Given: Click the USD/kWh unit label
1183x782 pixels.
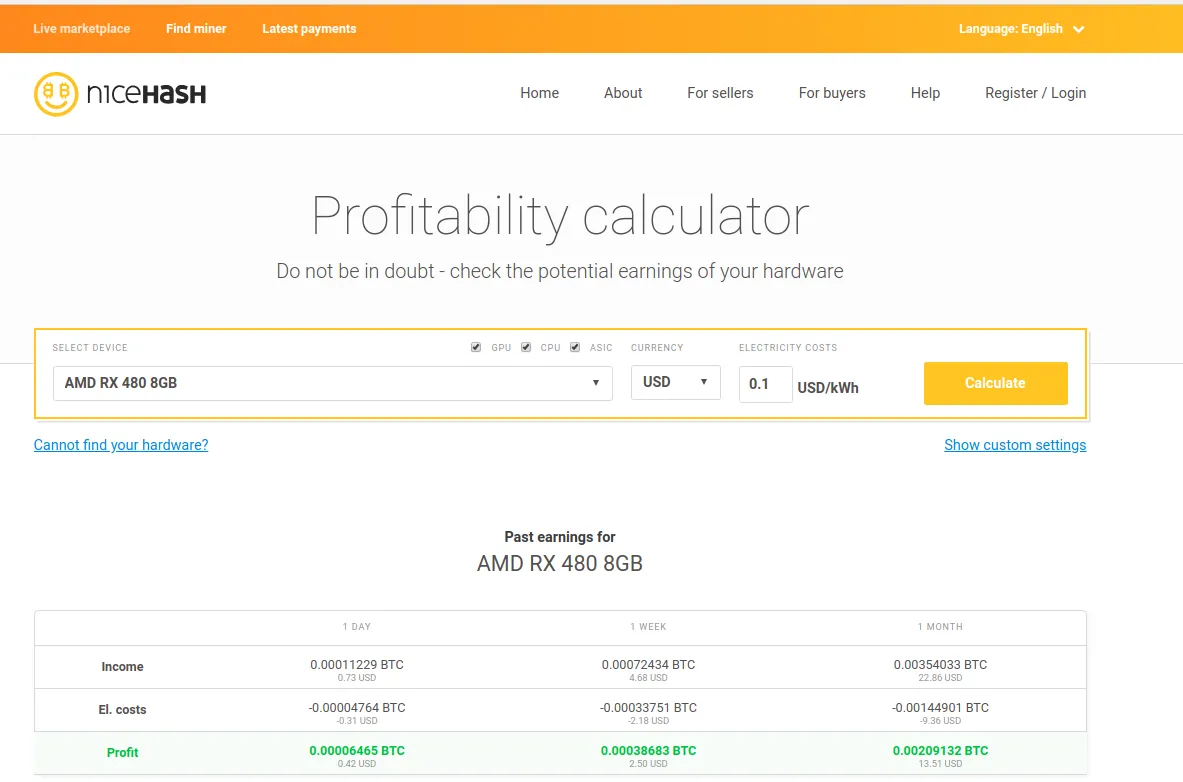Looking at the screenshot, I should 828,388.
